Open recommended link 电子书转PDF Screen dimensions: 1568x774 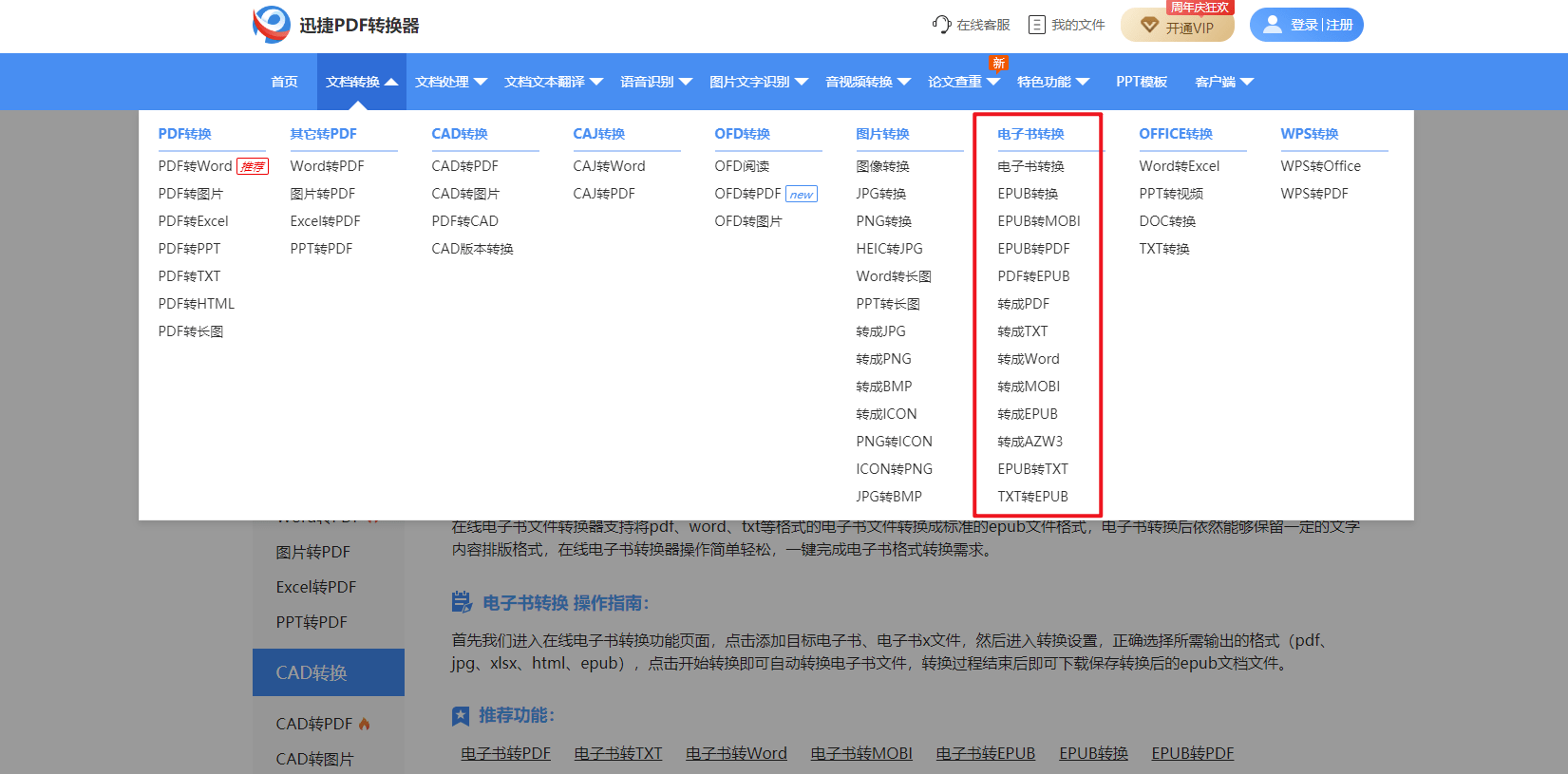point(506,754)
